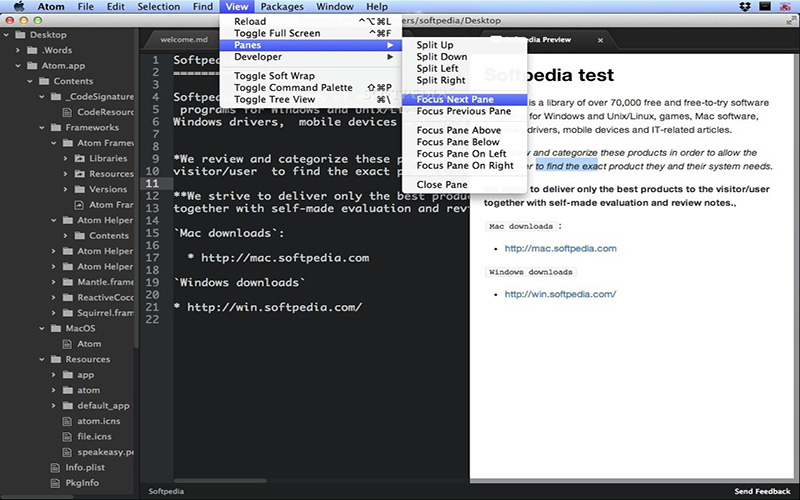The height and width of the screenshot is (500, 800).
Task: Expand the Resources folder under Atom Framework
Action: tap(65, 174)
